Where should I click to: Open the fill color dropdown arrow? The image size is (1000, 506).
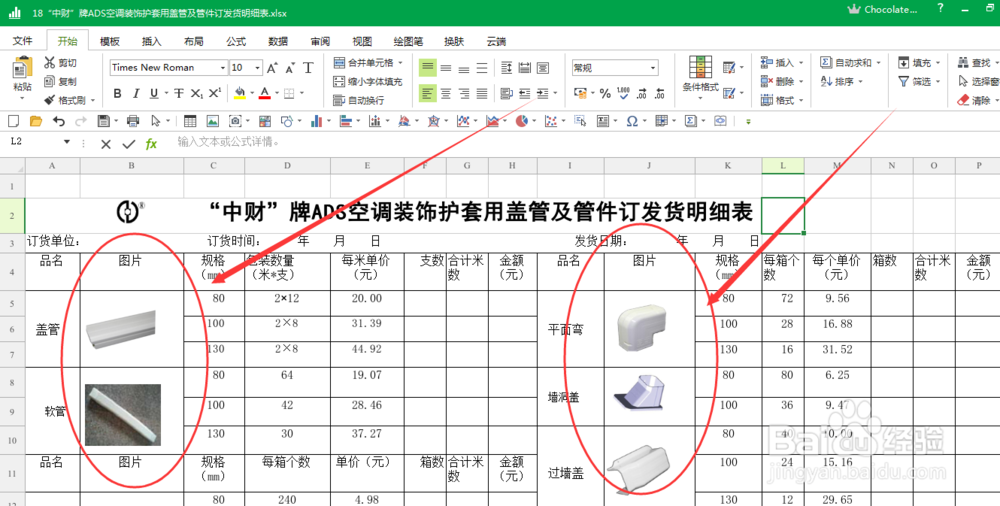[x=251, y=94]
